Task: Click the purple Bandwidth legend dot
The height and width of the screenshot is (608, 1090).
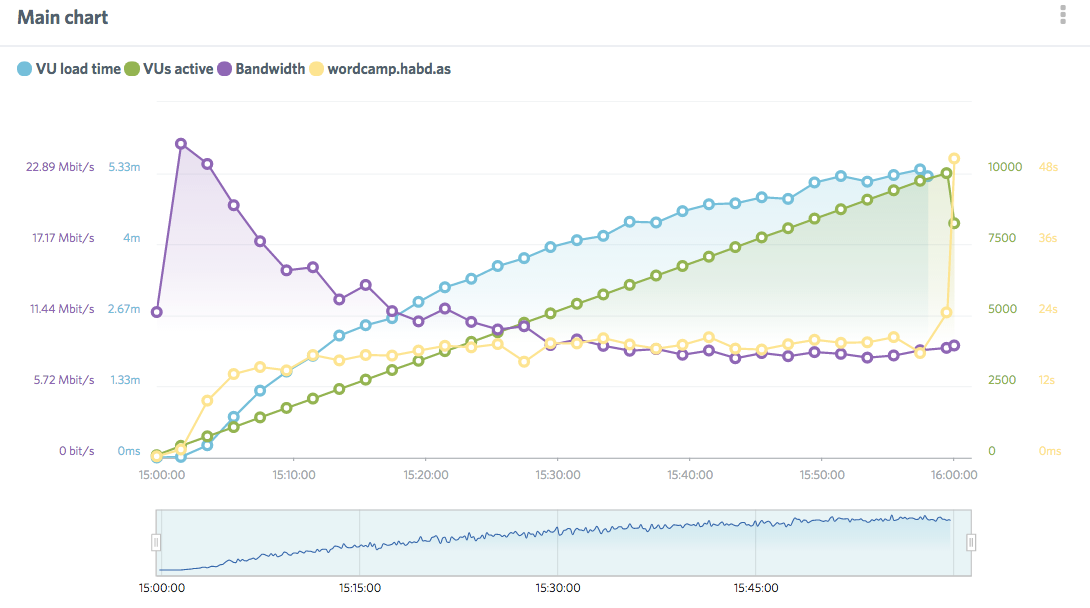Action: point(224,70)
